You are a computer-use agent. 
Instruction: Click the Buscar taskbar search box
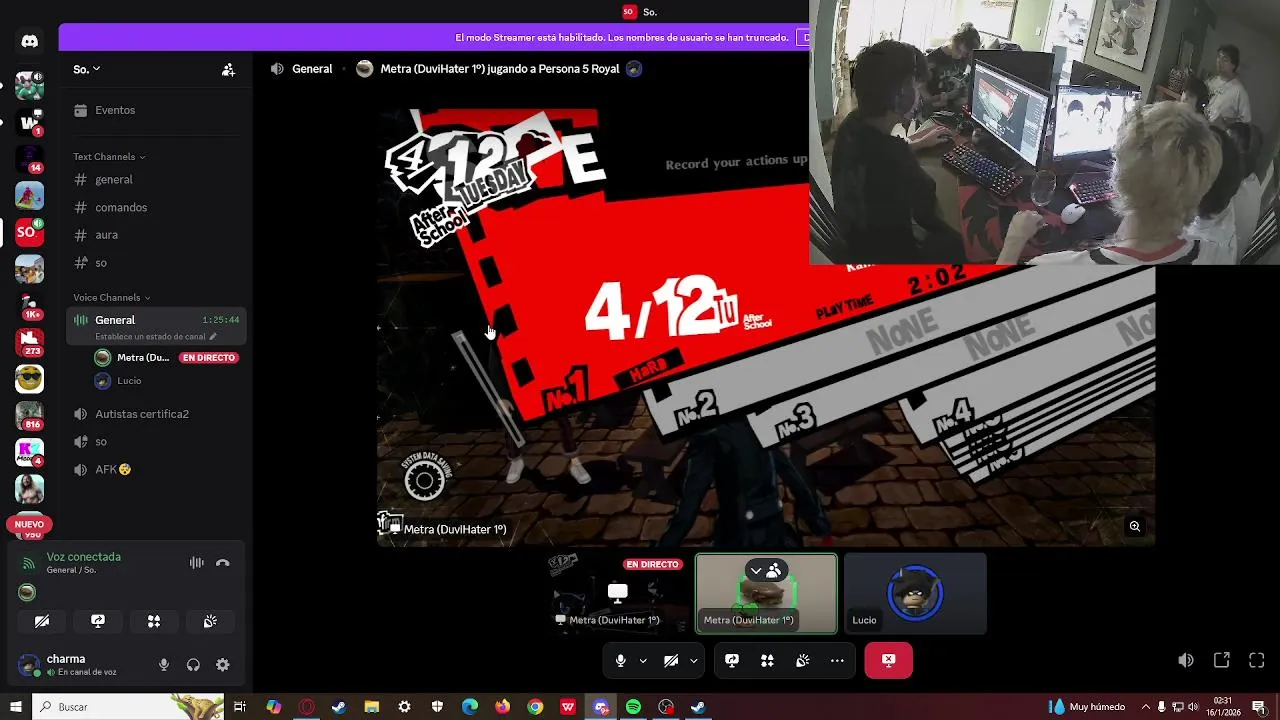tap(128, 707)
